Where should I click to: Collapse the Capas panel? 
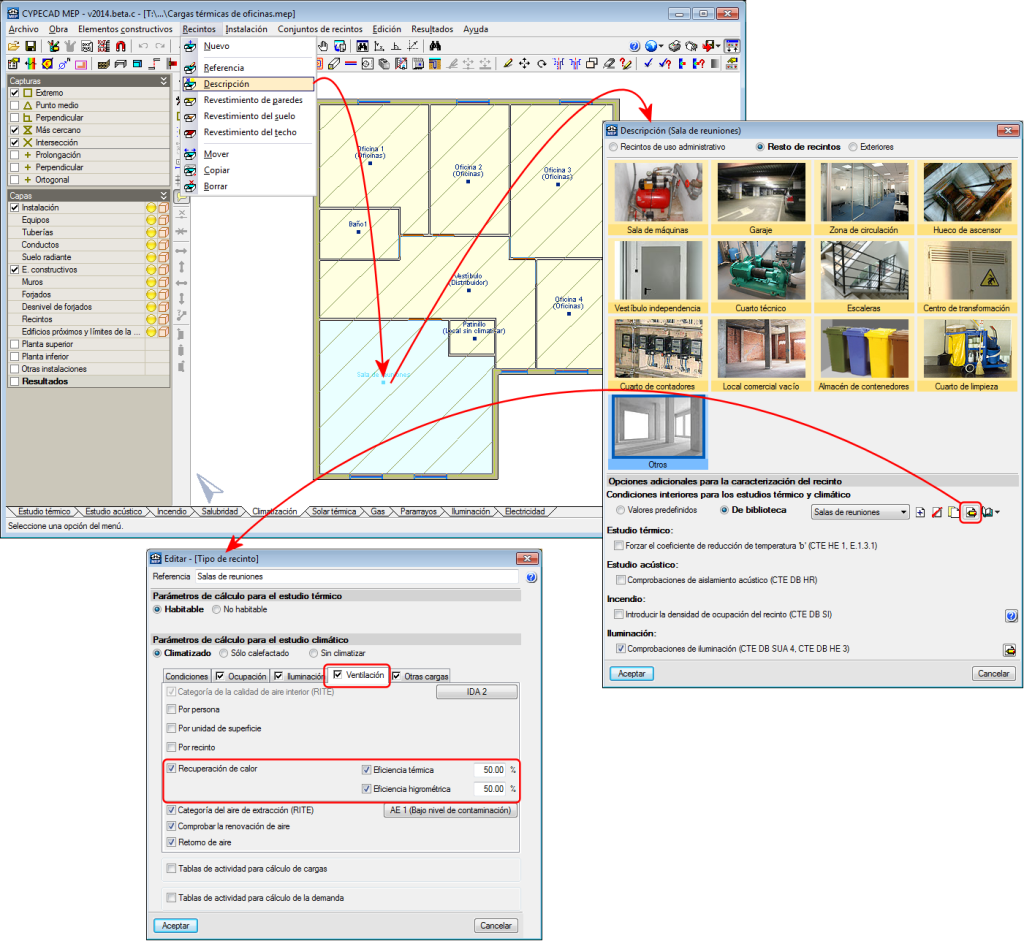click(x=164, y=195)
